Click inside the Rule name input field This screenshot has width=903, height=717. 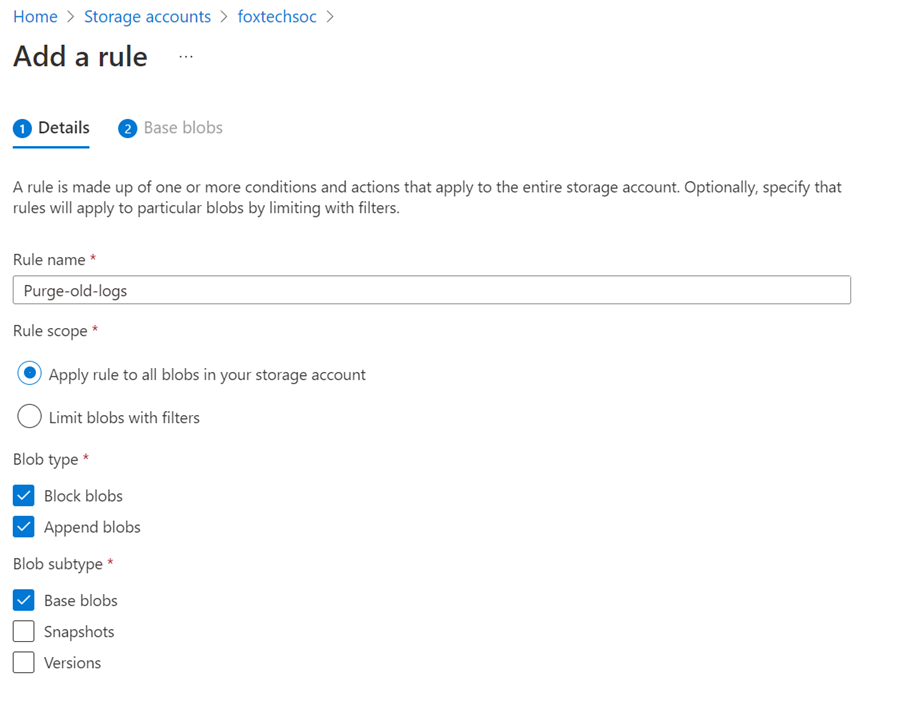pos(430,290)
